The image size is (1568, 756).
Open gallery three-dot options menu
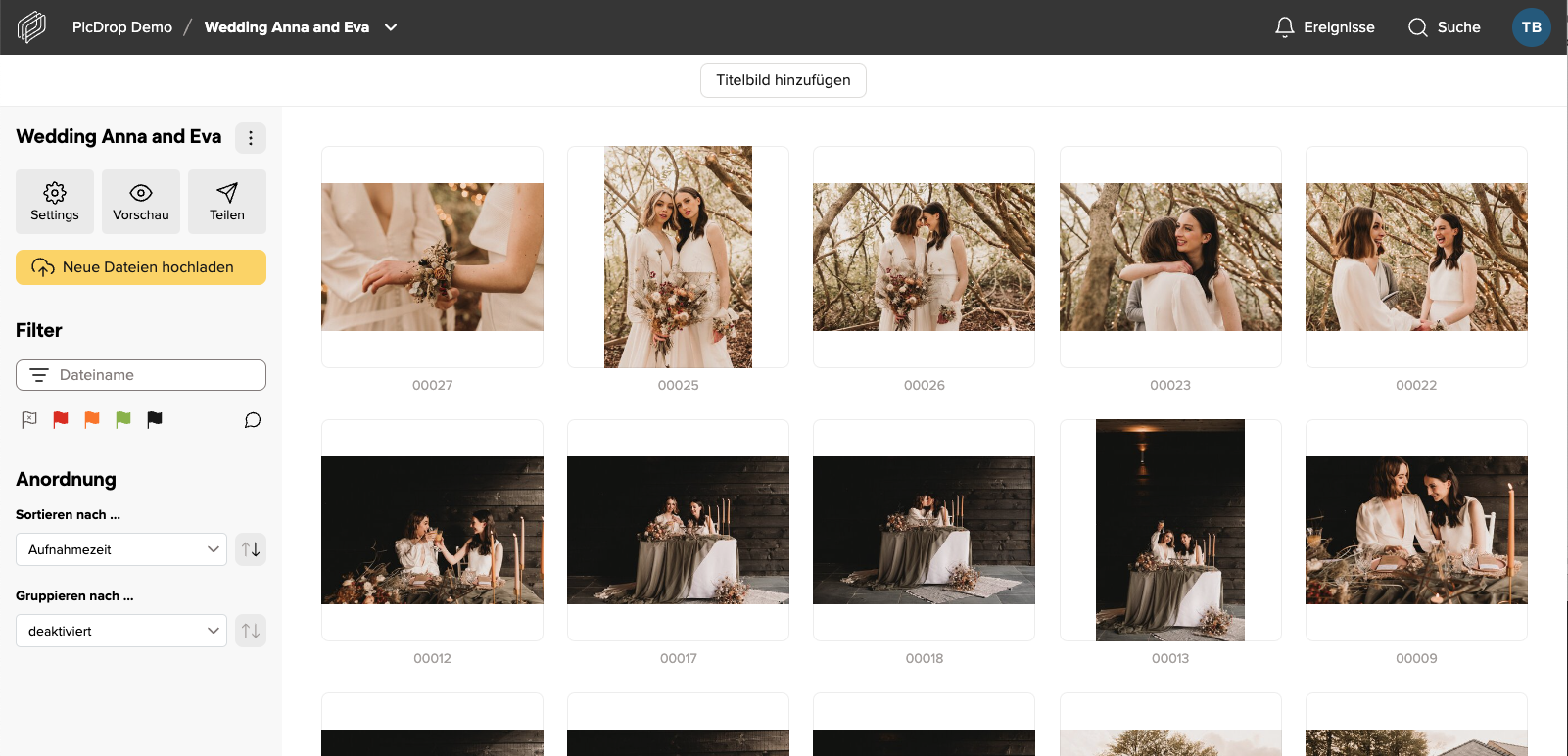click(251, 138)
